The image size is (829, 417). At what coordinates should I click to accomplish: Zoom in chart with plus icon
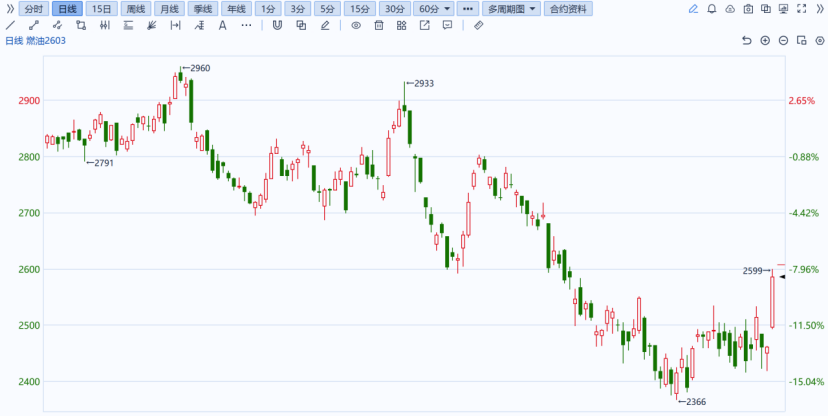[765, 41]
